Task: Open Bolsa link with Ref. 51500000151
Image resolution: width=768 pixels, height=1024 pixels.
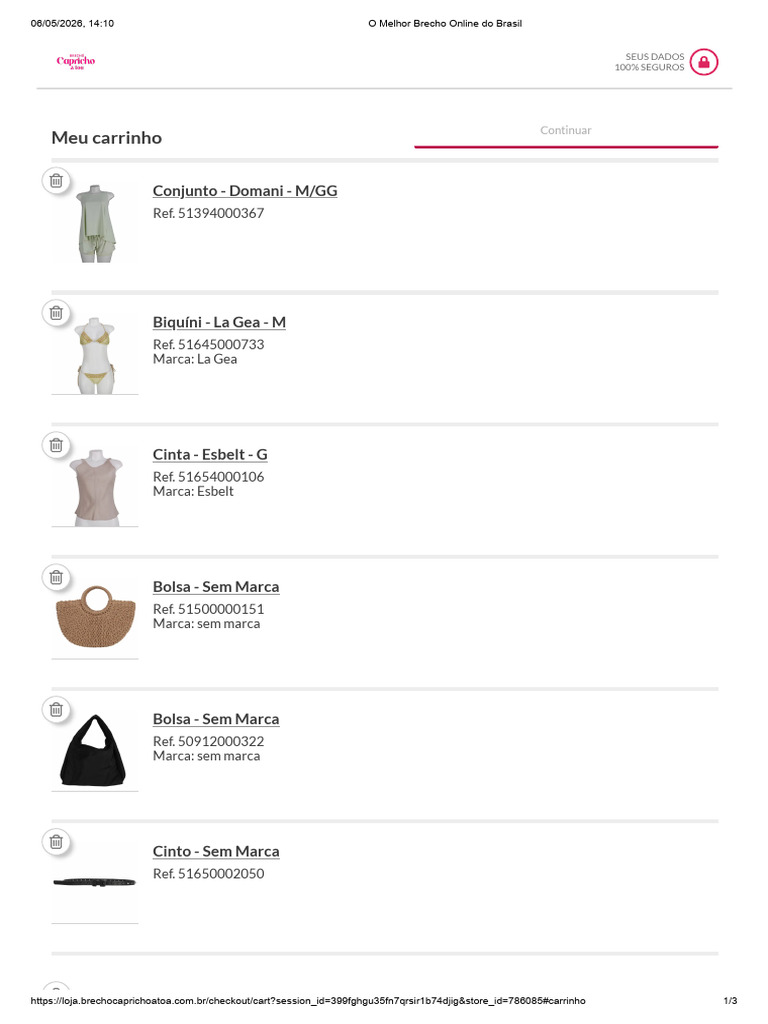Action: pyautogui.click(x=216, y=586)
